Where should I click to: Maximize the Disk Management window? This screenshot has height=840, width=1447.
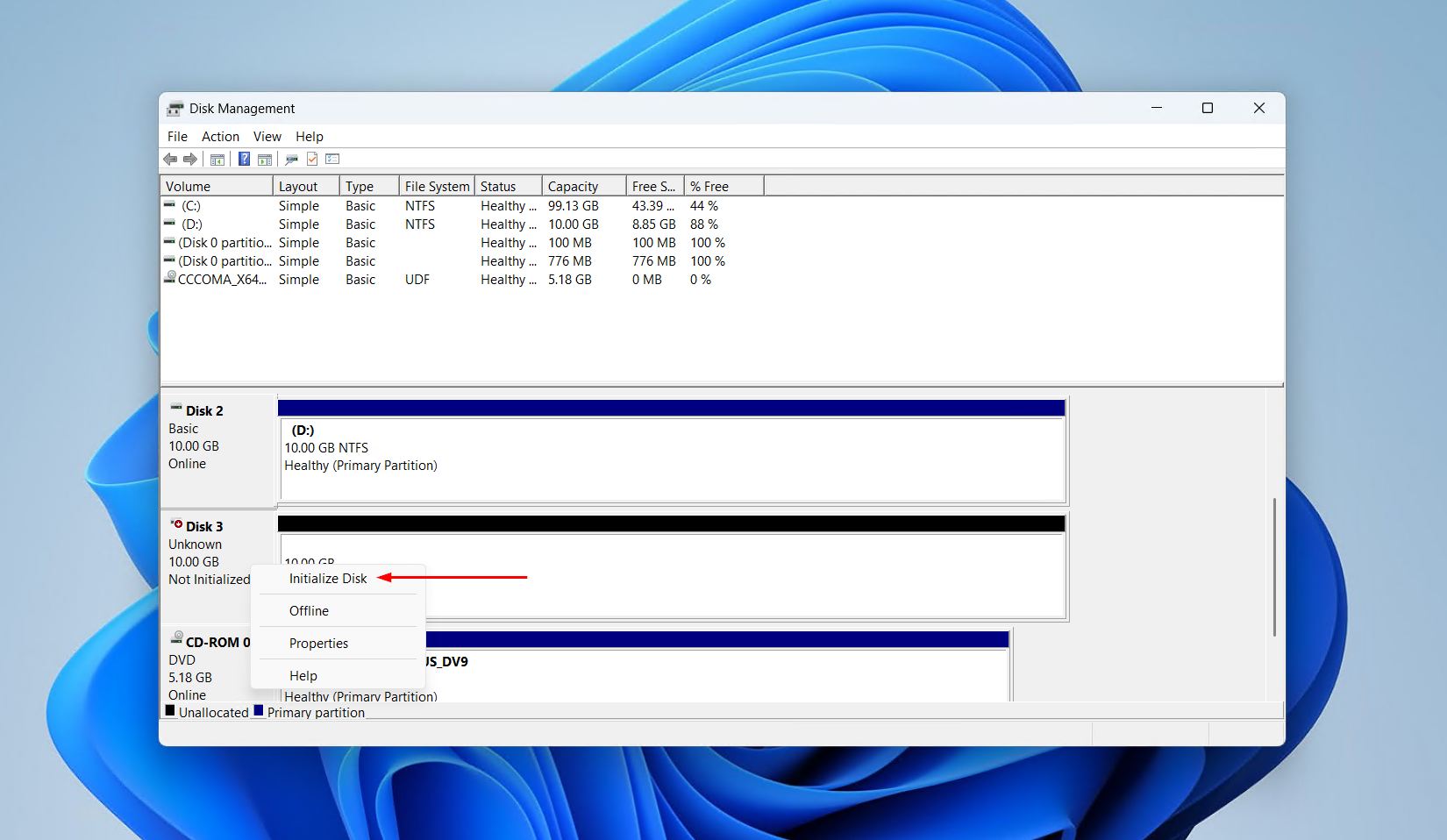(1208, 108)
